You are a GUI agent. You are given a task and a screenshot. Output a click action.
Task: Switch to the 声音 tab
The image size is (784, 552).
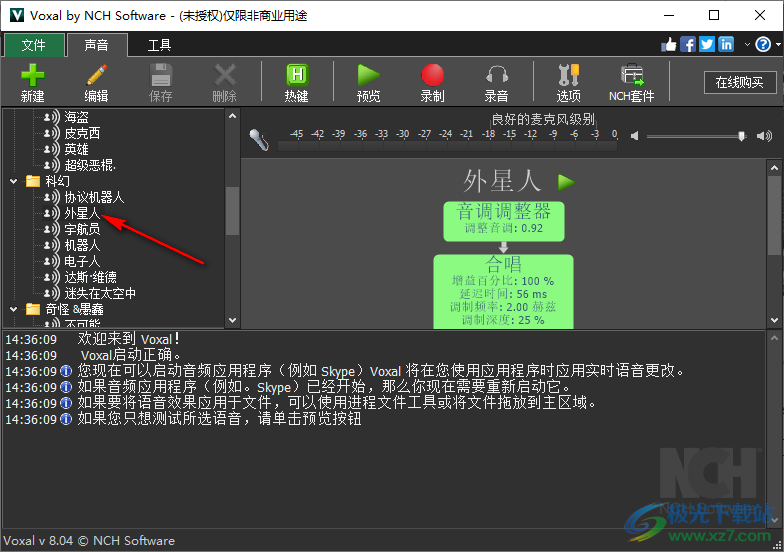point(97,46)
